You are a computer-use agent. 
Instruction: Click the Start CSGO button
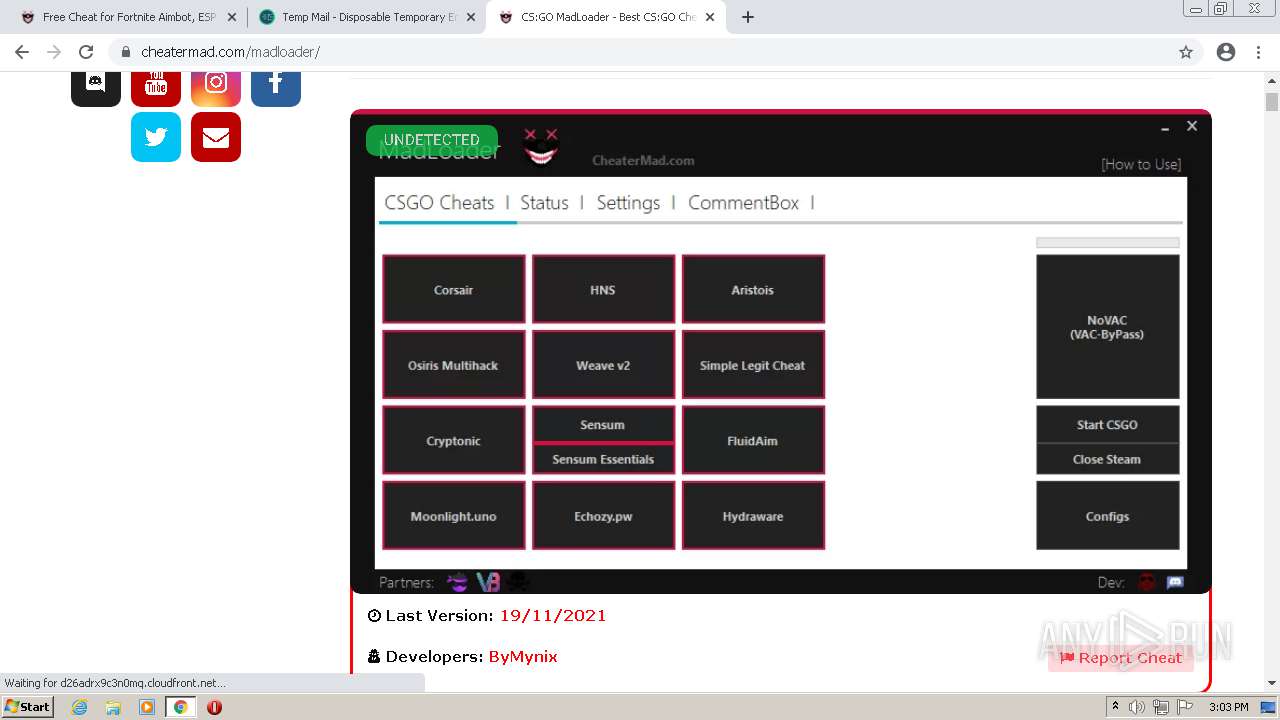tap(1107, 424)
